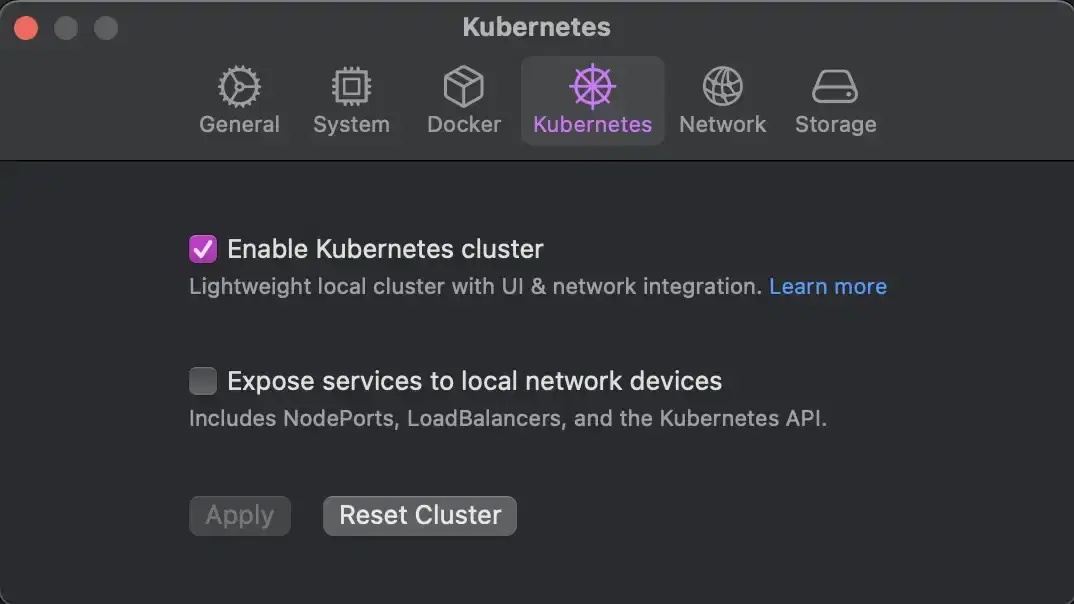The image size is (1074, 604).
Task: Click the Lightweight local cluster description text
Action: 475,286
